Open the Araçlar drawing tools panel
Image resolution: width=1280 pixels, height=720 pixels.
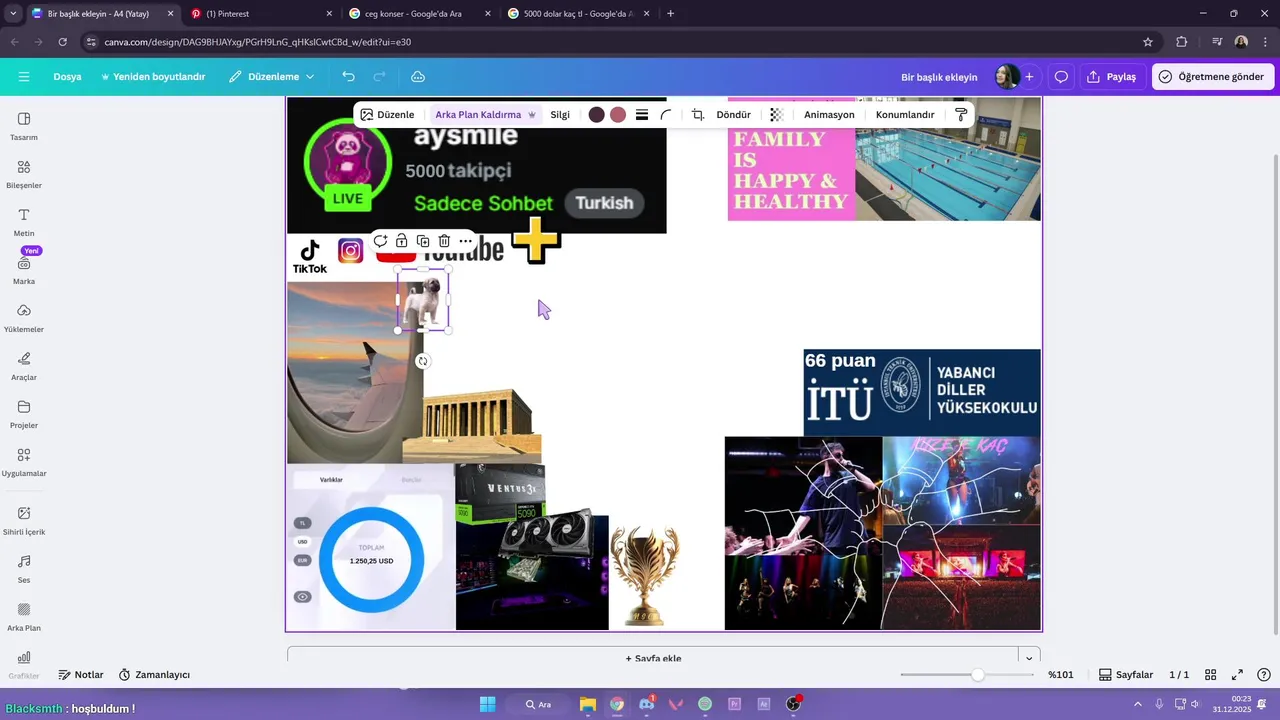(24, 366)
